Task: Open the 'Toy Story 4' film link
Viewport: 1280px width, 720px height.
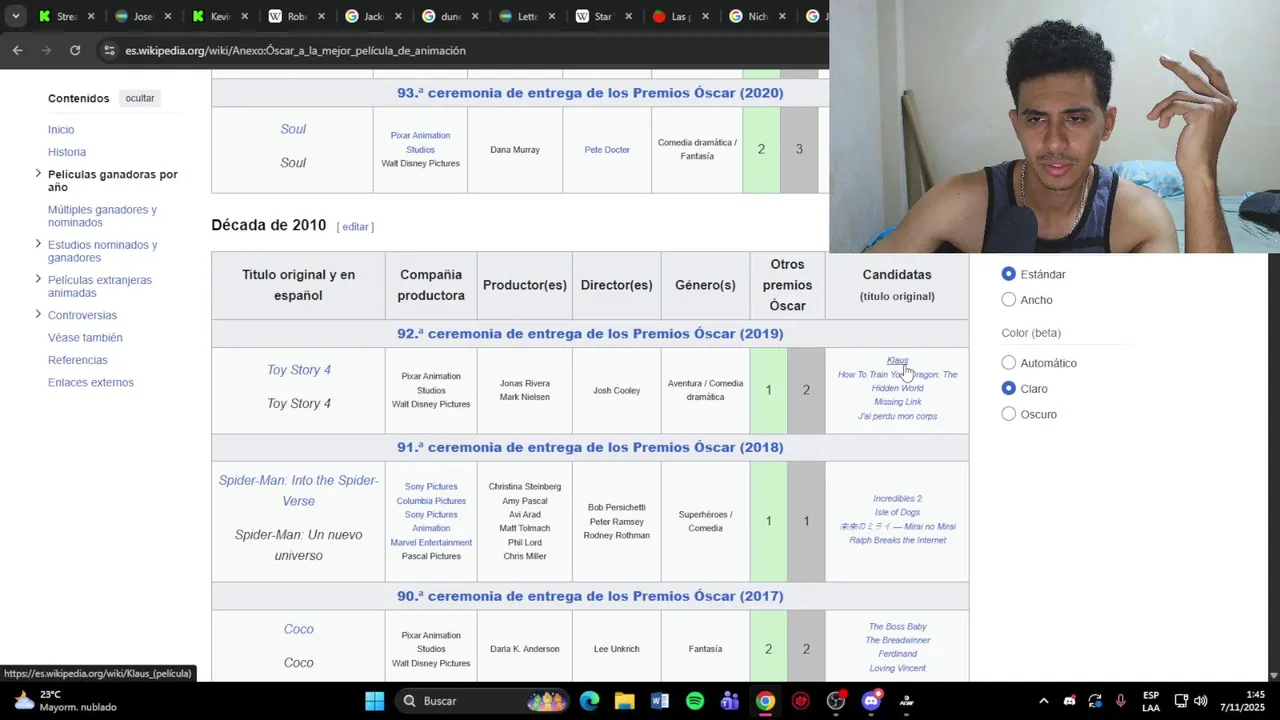Action: (x=299, y=370)
